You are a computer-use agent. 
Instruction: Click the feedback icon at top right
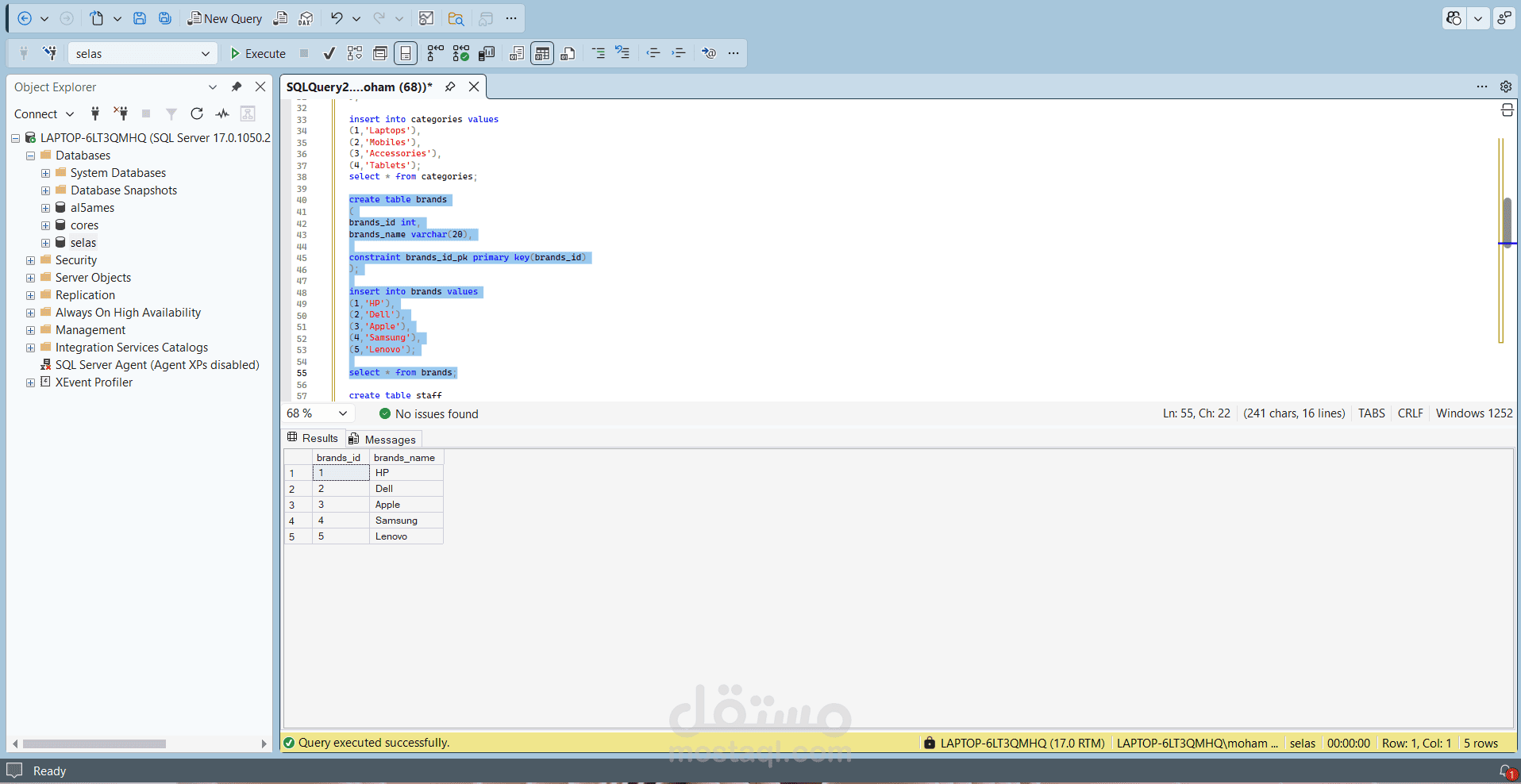pos(1504,18)
